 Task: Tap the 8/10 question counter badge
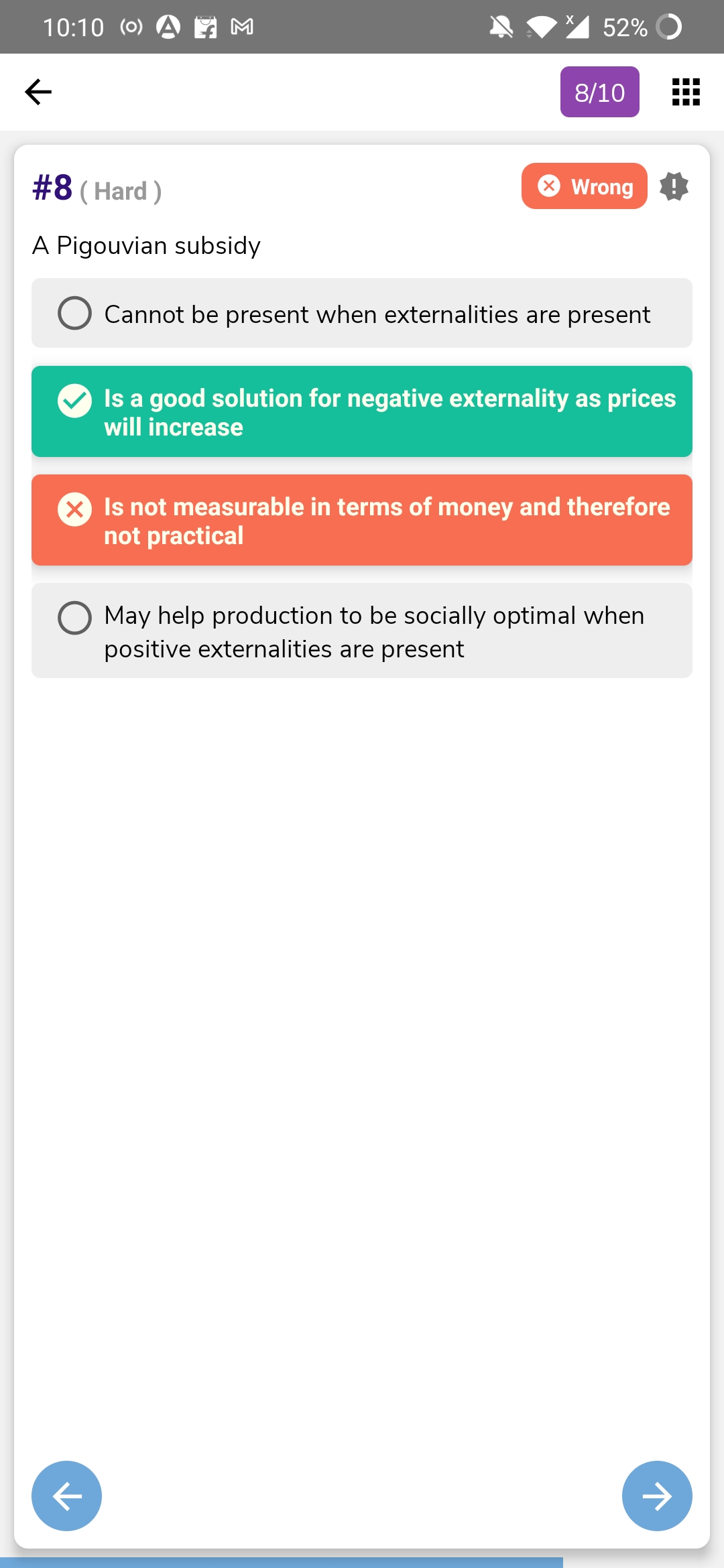(x=599, y=92)
